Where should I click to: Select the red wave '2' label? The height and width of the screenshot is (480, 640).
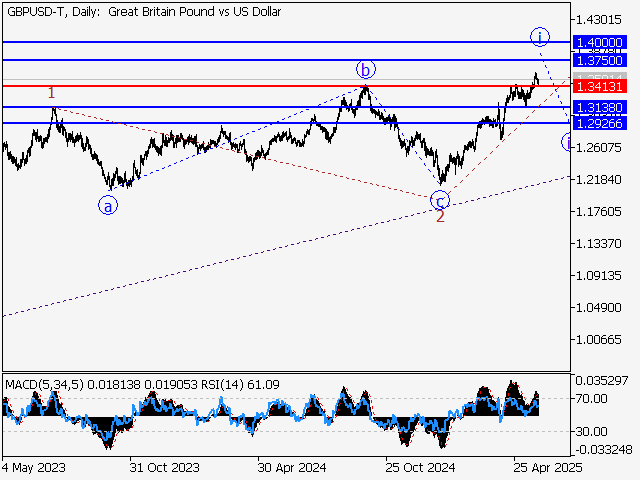[x=440, y=216]
